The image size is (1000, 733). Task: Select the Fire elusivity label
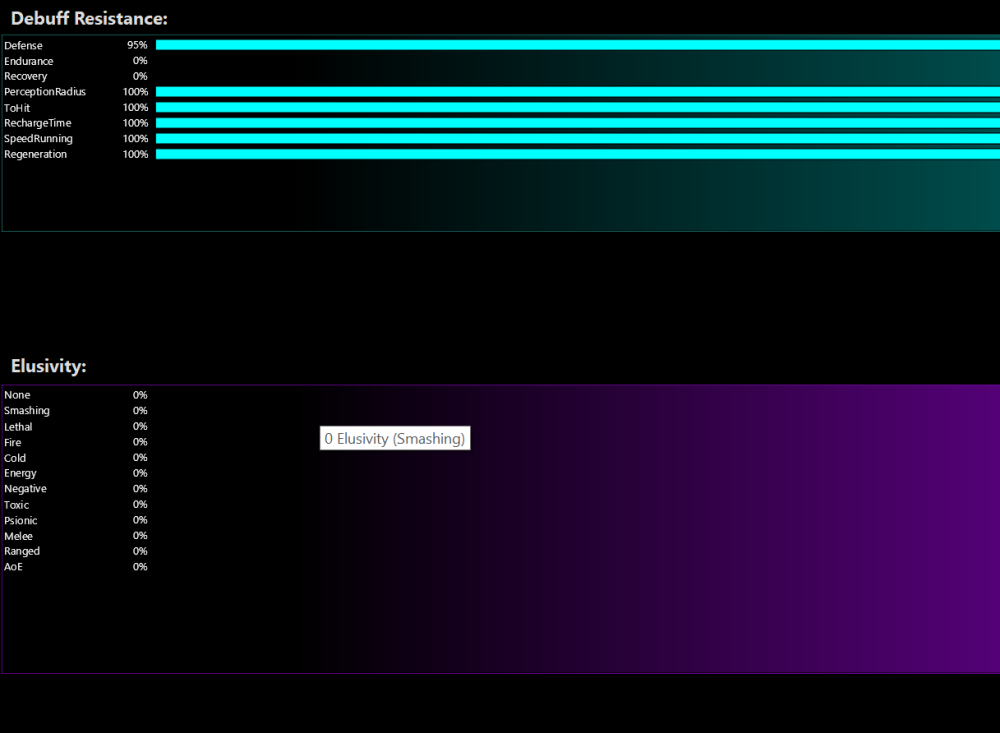point(13,442)
